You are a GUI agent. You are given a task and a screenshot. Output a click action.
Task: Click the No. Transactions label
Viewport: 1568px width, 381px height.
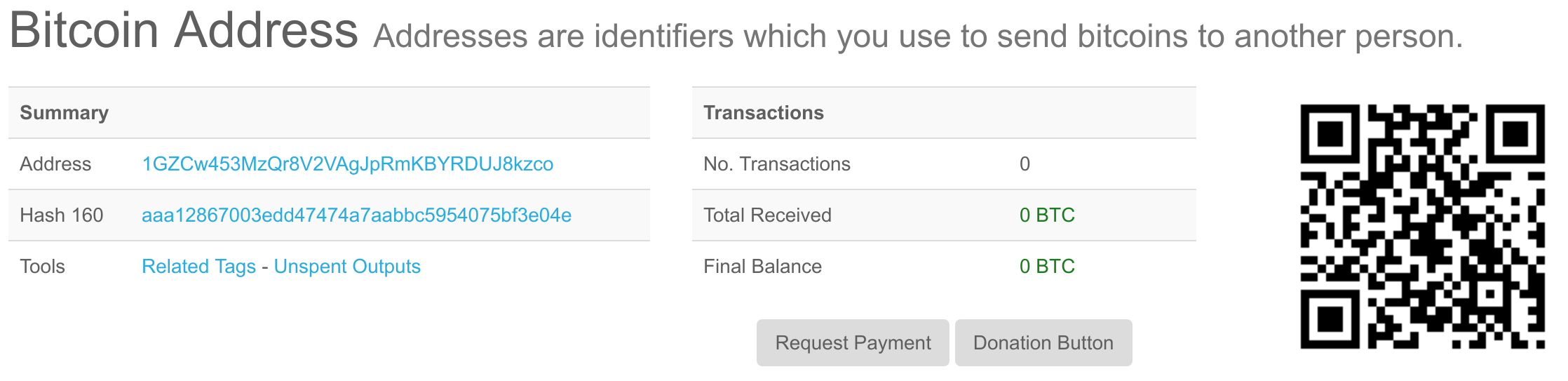coord(776,164)
